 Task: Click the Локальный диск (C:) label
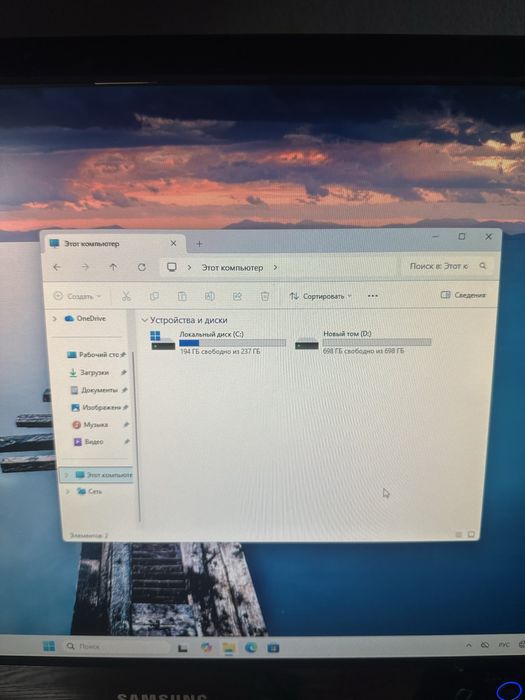tap(211, 334)
